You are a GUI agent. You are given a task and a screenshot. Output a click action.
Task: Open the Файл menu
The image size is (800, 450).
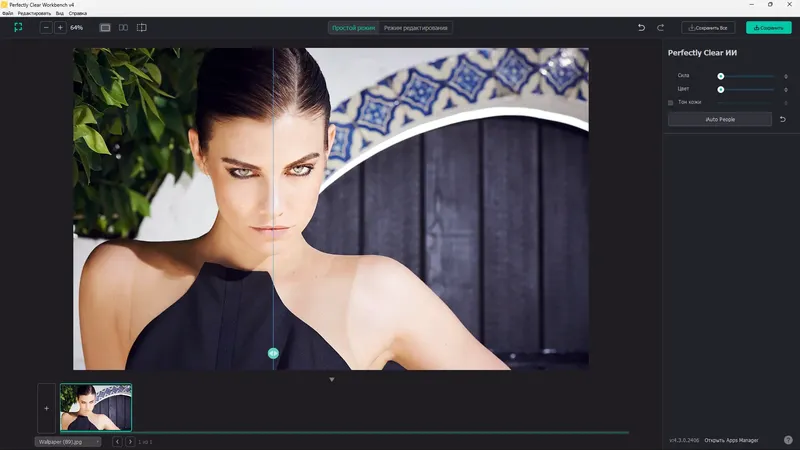[8, 13]
